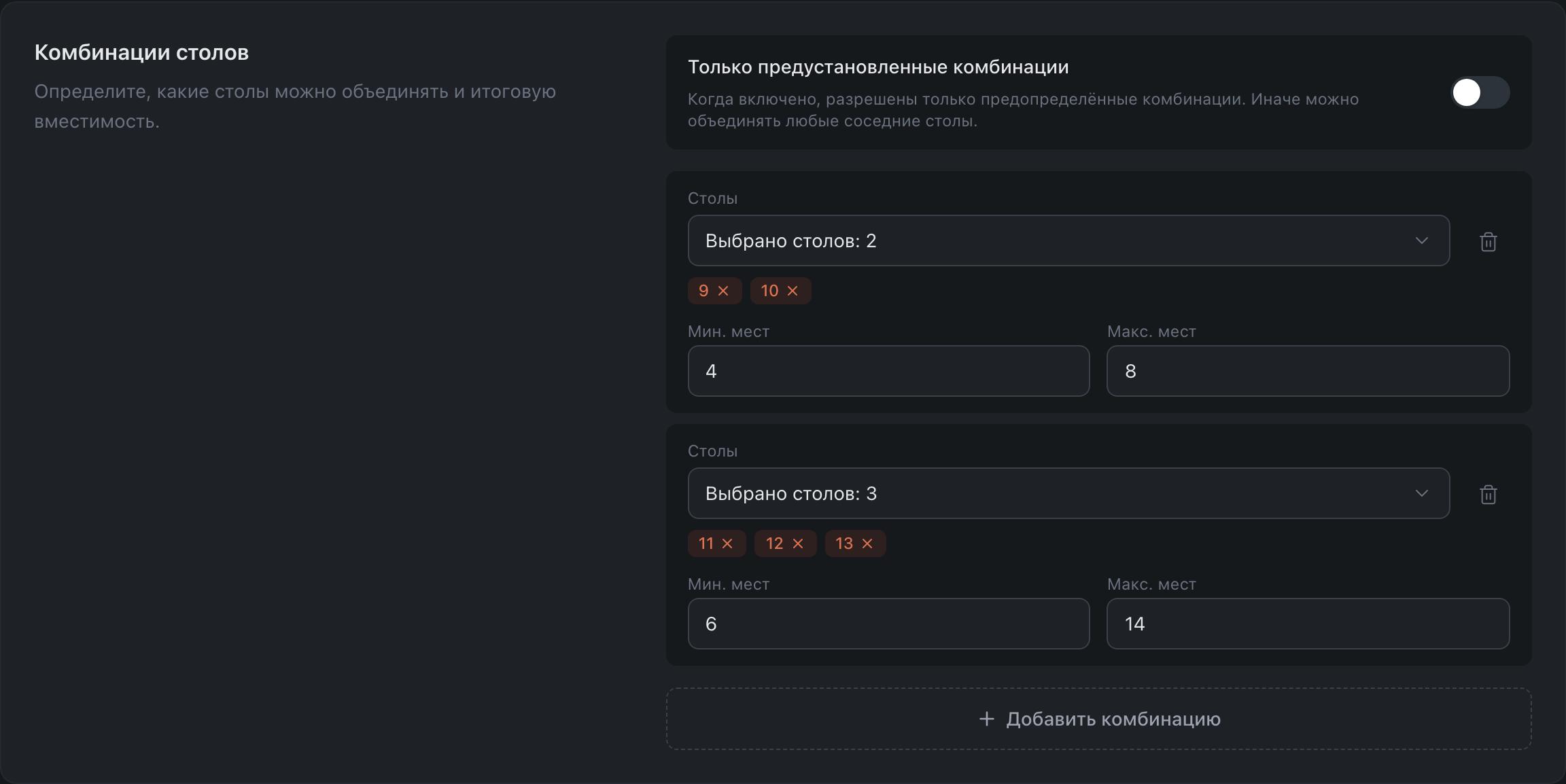Toggle 'Только предустановленные комбинации' switch

[x=1480, y=92]
